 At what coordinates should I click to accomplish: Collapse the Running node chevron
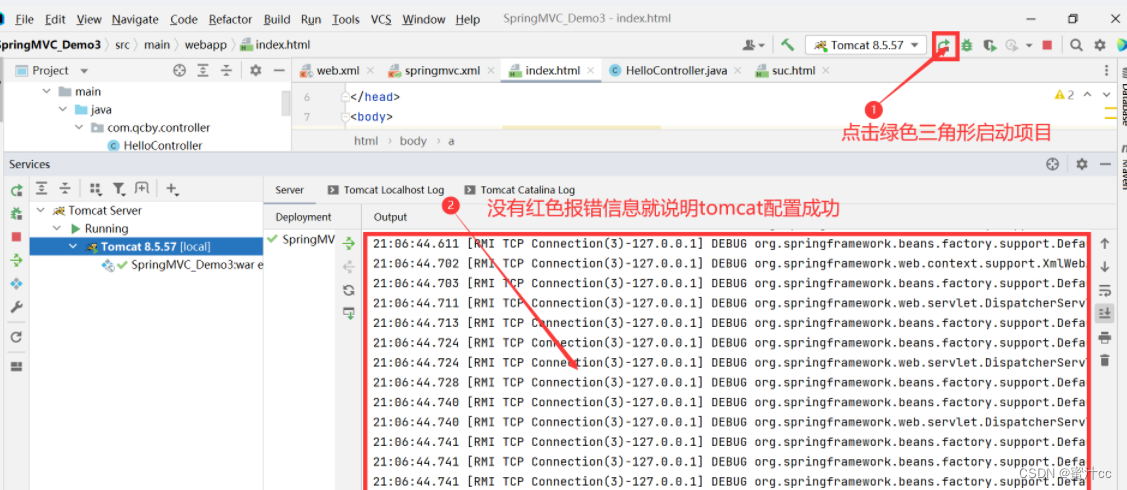click(58, 228)
